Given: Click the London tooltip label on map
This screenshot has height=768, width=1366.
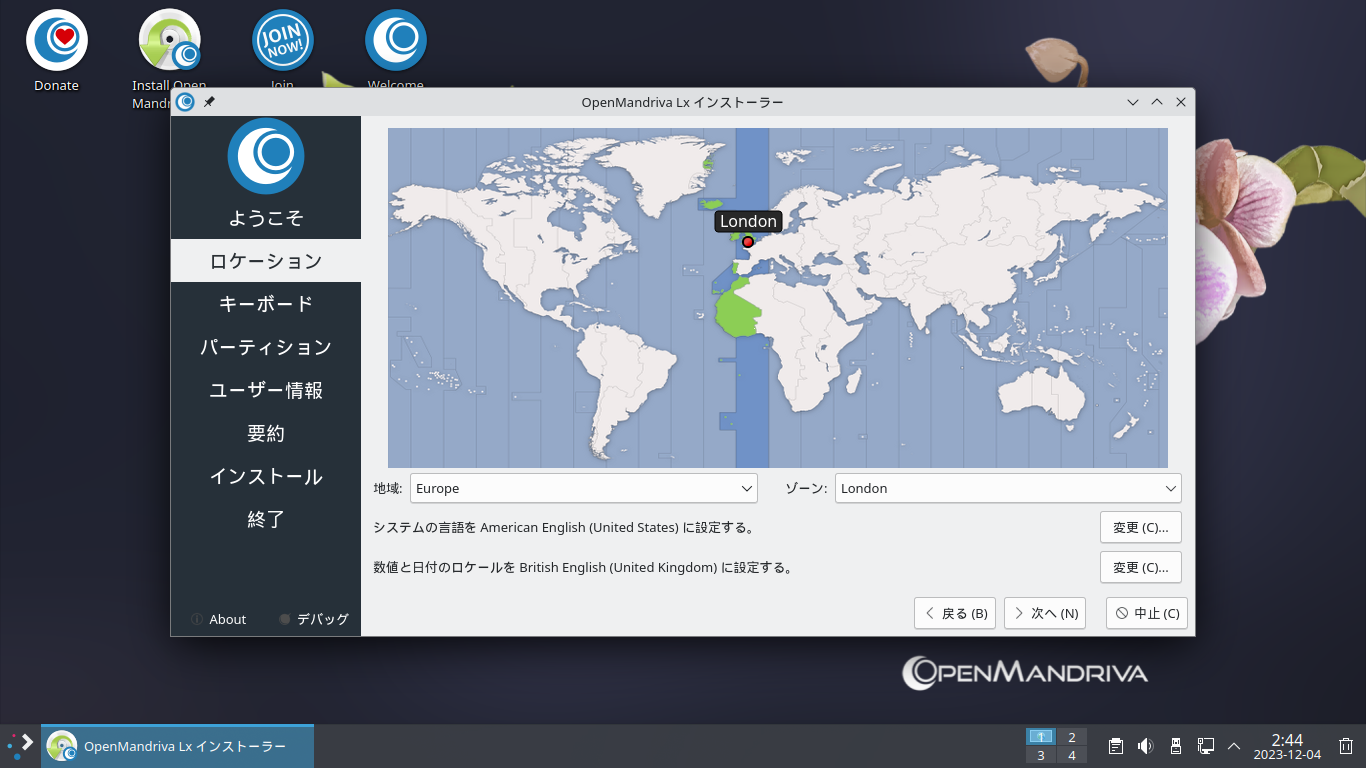Looking at the screenshot, I should (x=748, y=221).
